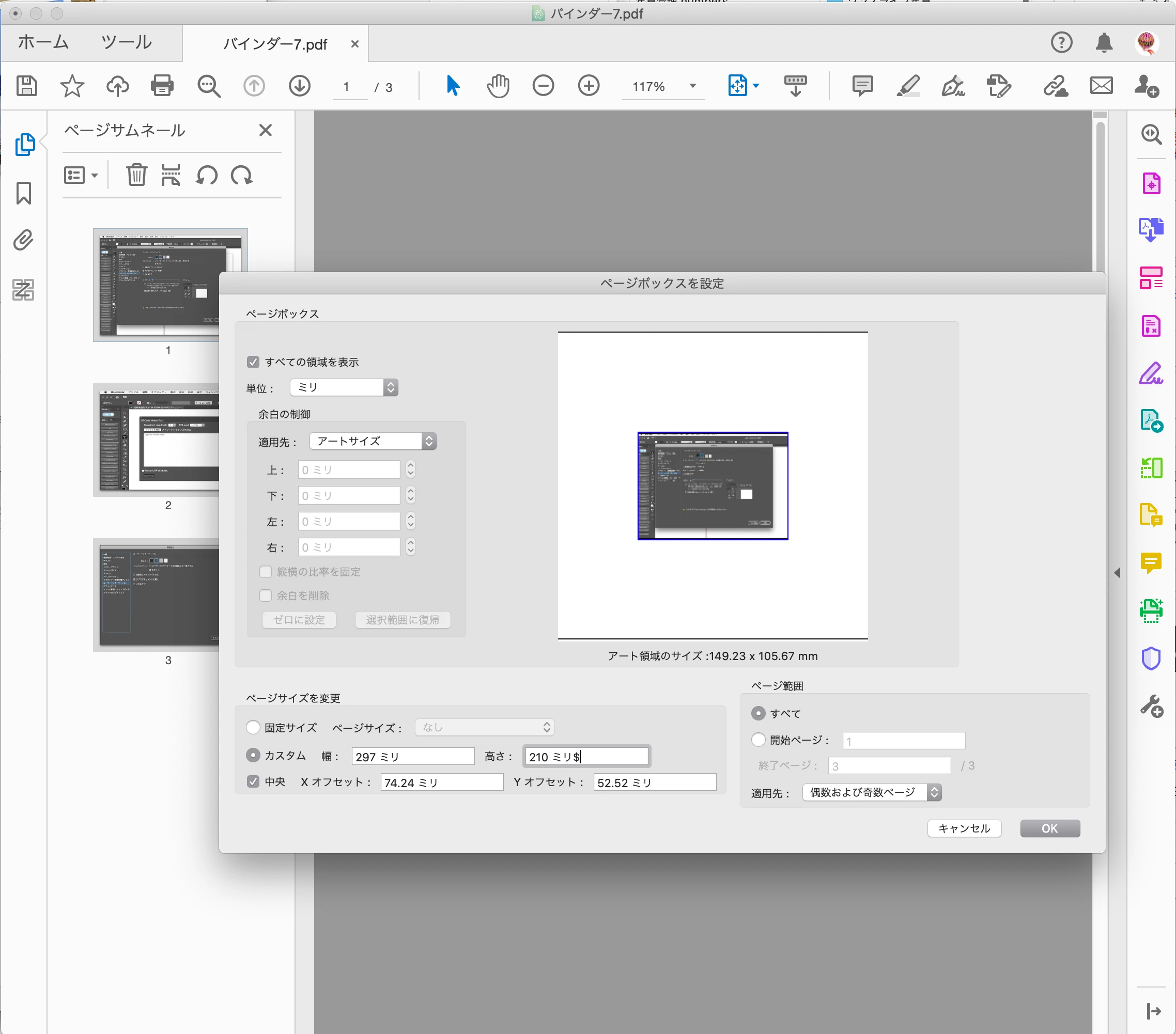Toggle the すべての領域を表示 checkbox
1176x1034 pixels.
pos(253,362)
